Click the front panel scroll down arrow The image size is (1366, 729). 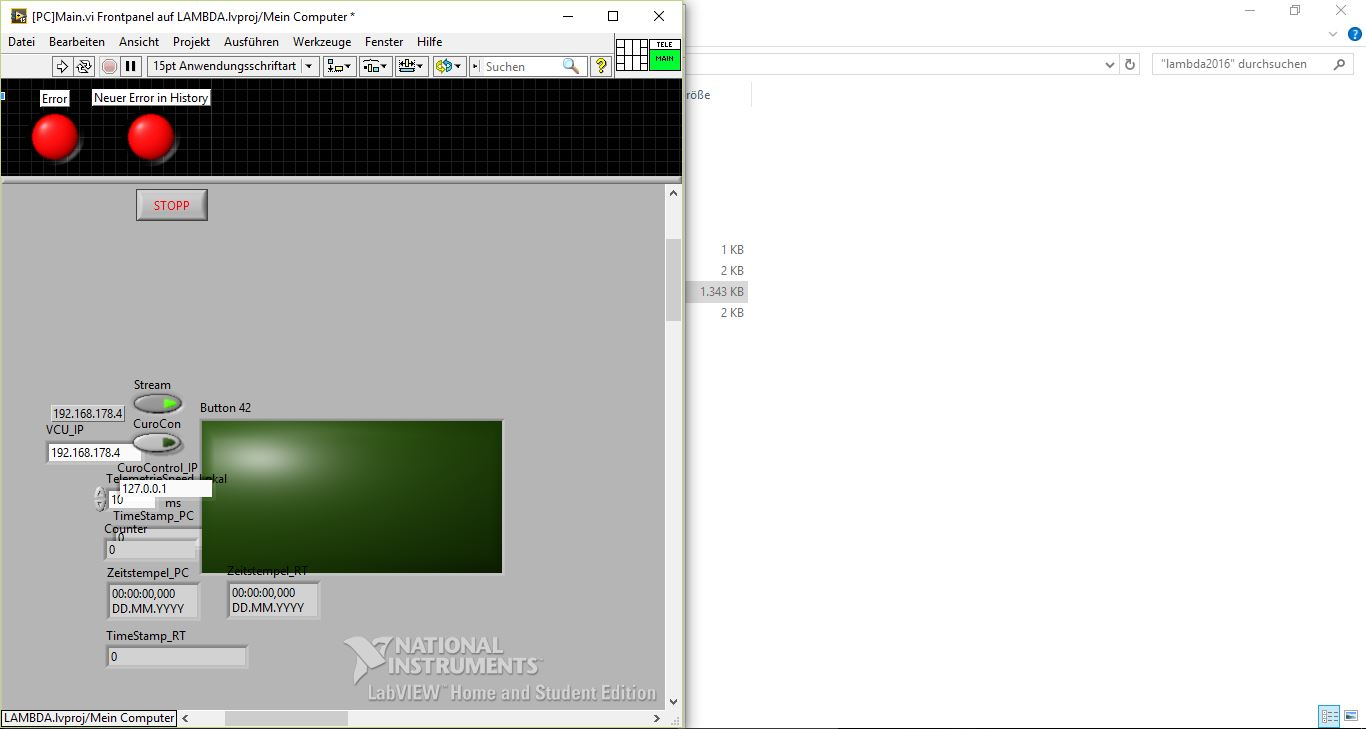point(673,702)
